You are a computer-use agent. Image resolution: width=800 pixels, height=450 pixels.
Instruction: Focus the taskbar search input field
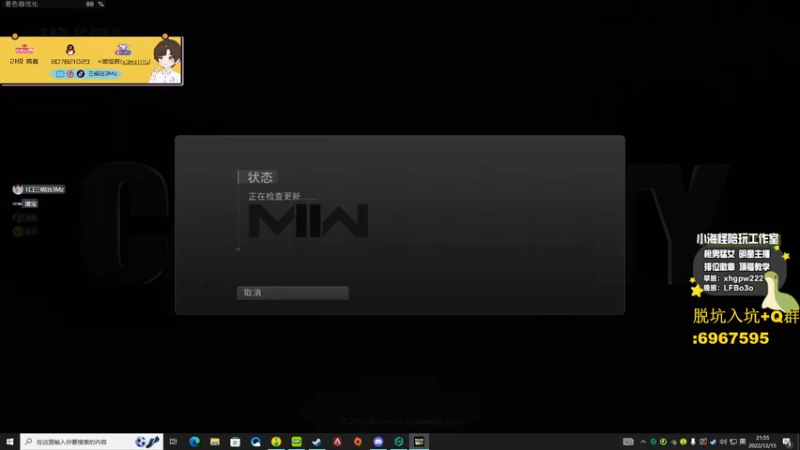pyautogui.click(x=91, y=441)
